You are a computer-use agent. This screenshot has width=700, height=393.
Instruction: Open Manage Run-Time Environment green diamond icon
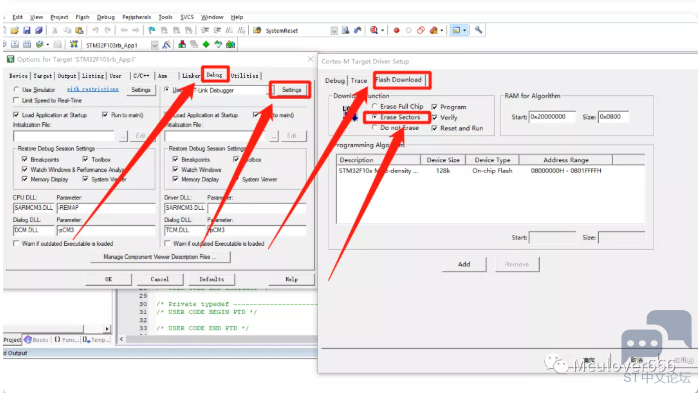point(206,44)
